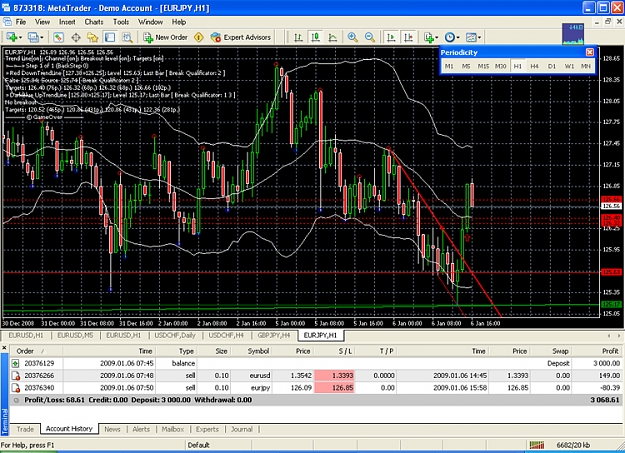Click the Profiles toolbar icon
This screenshot has height=453, width=625.
pos(33,37)
